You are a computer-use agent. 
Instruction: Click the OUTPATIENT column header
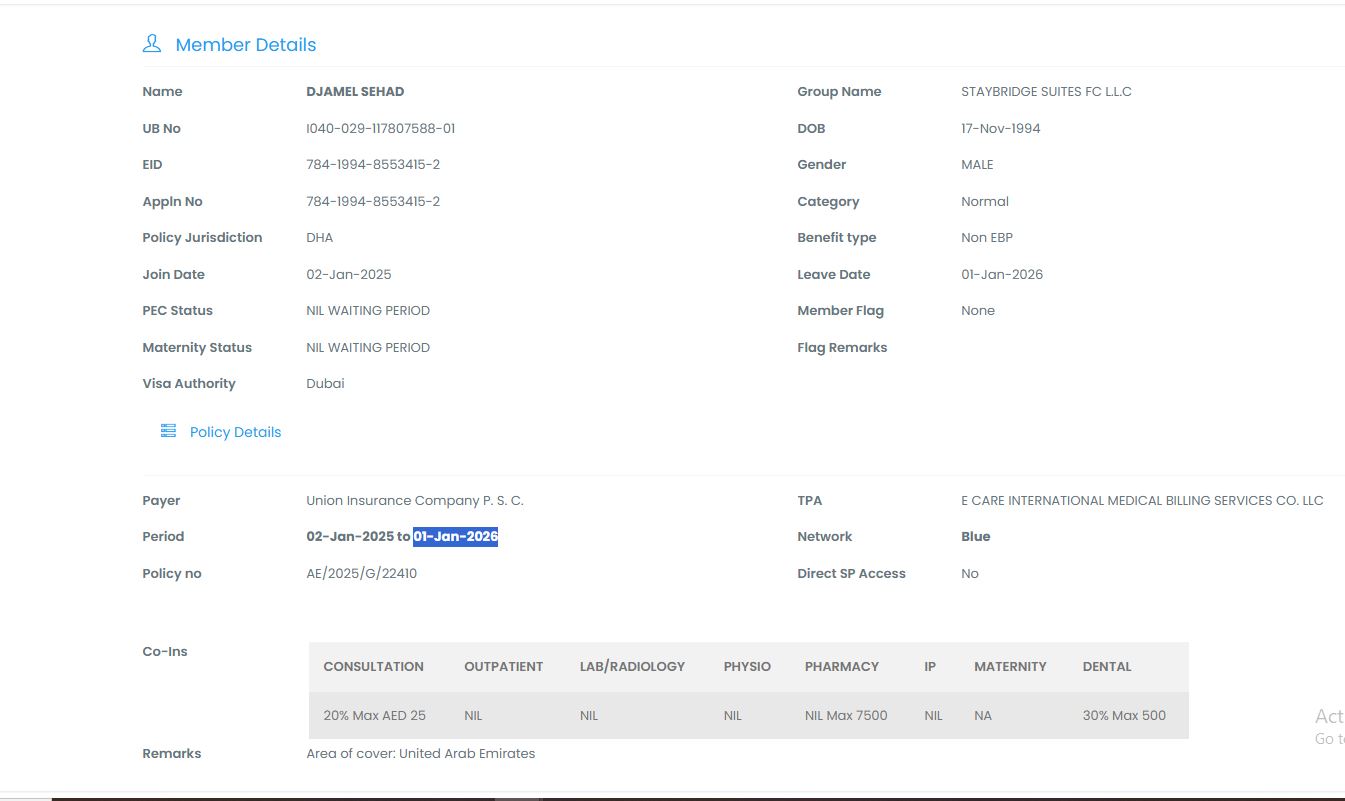[x=504, y=667]
